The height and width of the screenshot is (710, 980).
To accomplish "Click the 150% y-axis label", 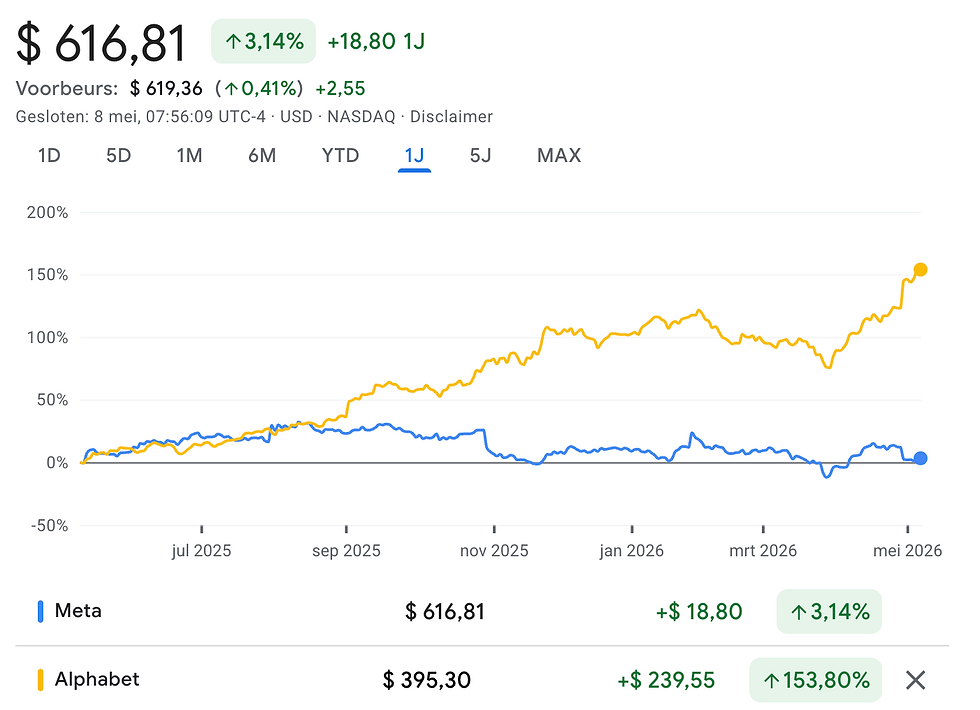I will (48, 275).
